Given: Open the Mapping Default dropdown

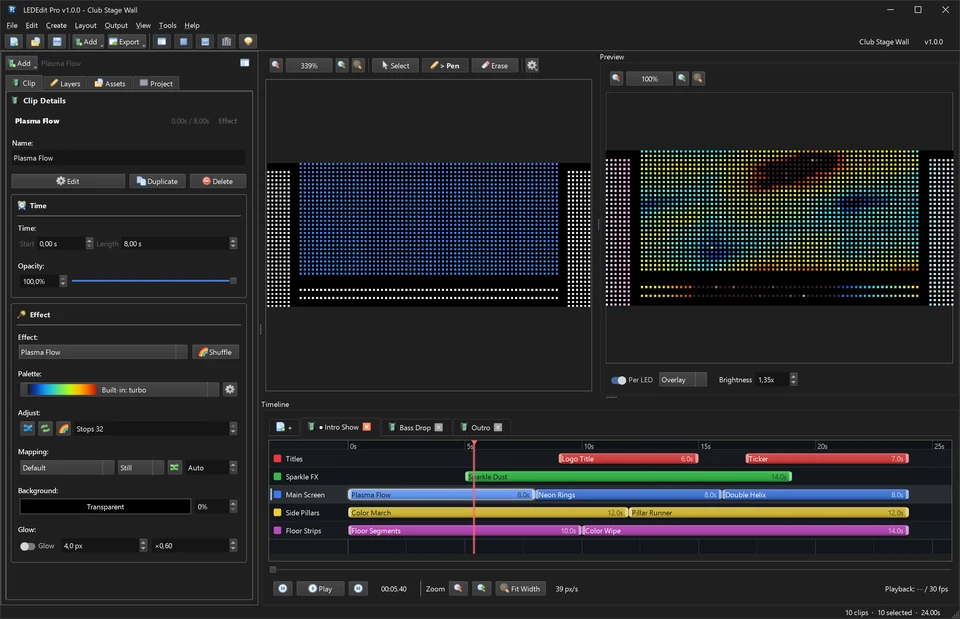Looking at the screenshot, I should [x=67, y=468].
